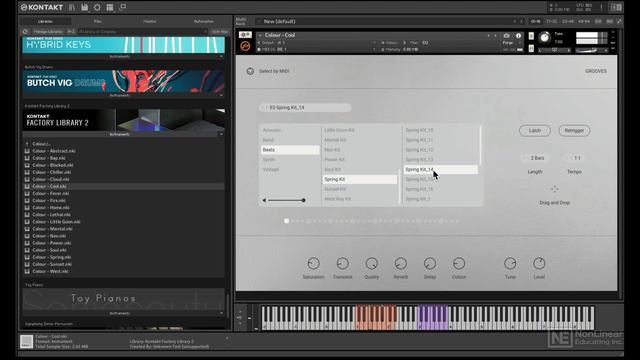Click the Tune knob in bottom row

click(510, 264)
